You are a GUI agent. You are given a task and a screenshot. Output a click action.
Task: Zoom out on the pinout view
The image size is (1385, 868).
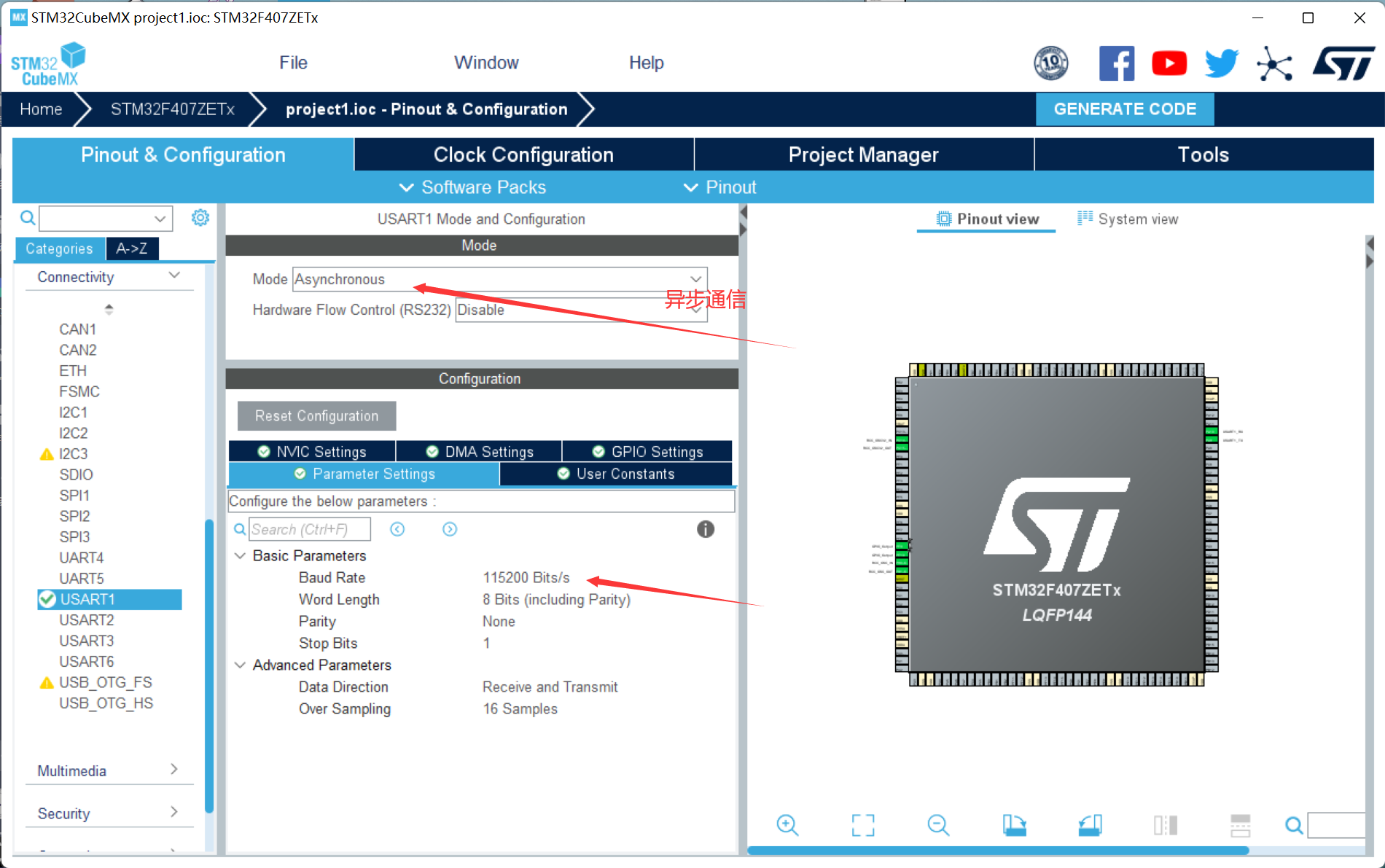(x=938, y=825)
